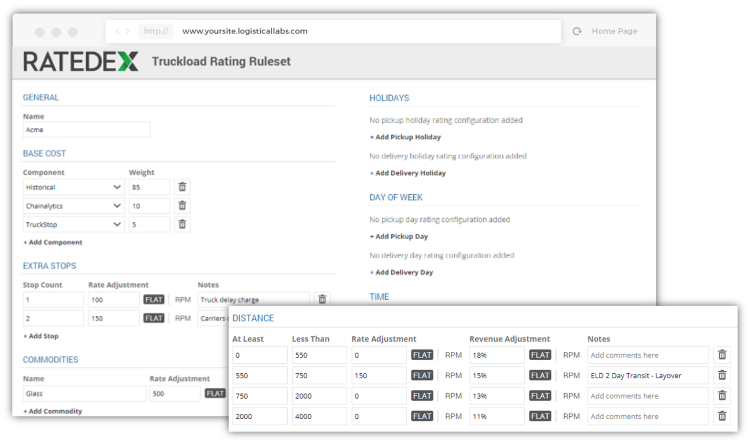Focus the ruleset Name field containing Acme

(x=86, y=130)
